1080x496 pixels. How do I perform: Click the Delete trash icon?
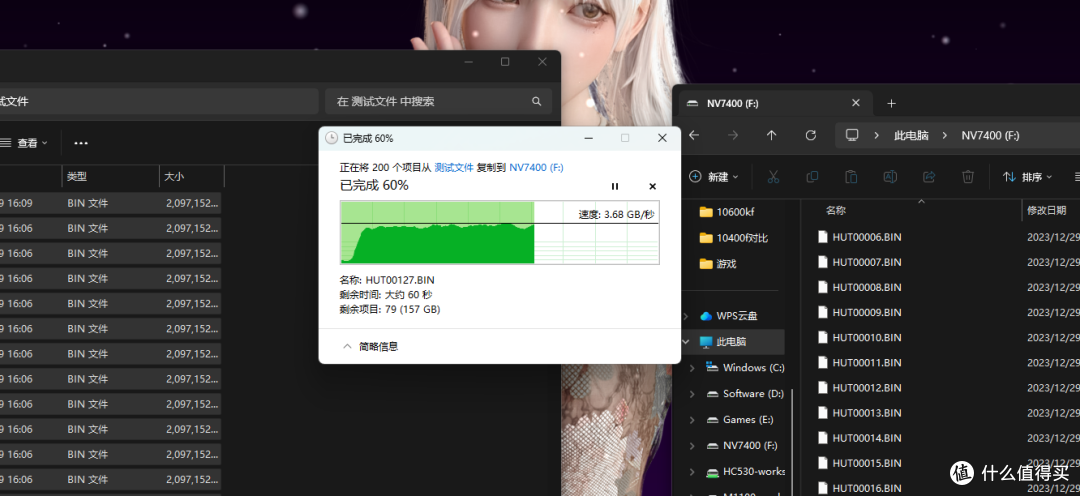tap(968, 177)
